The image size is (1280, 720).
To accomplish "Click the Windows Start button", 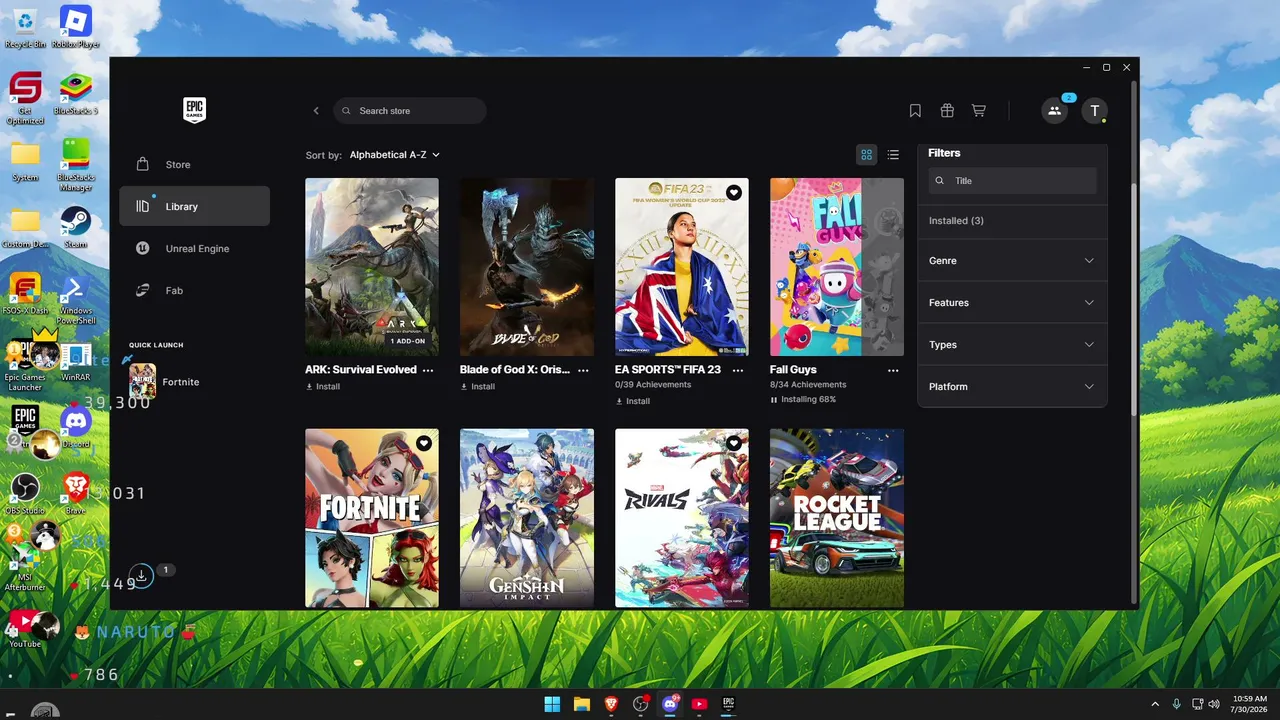I will coord(552,704).
